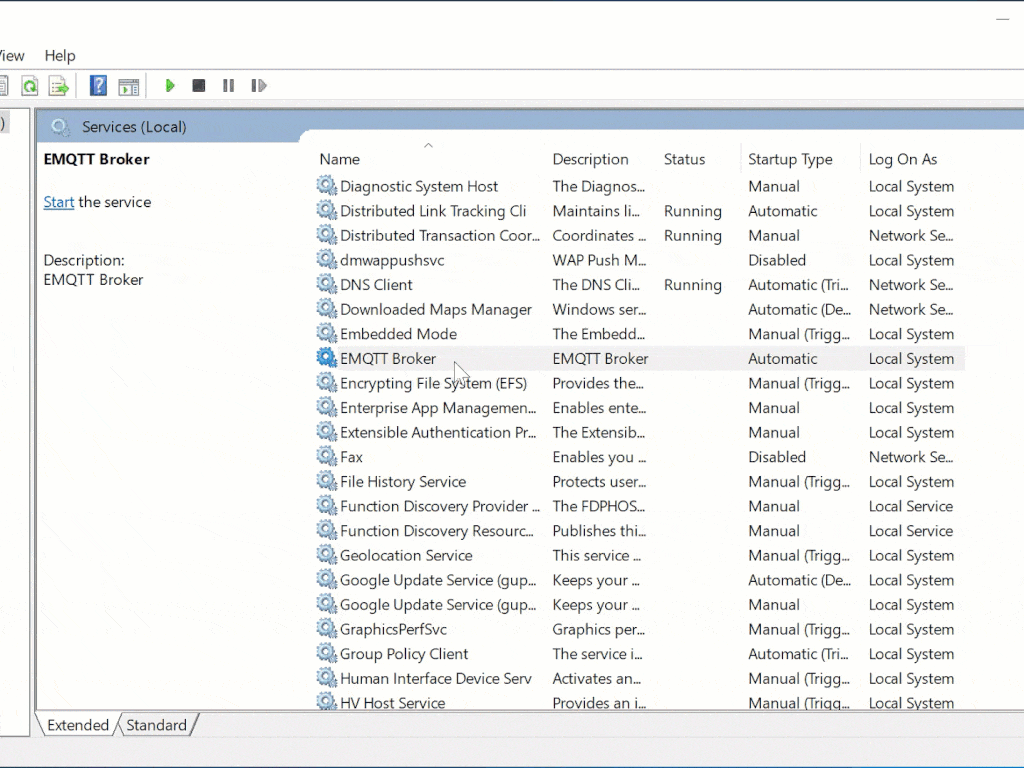Click the GraphicsPerfSvc gear icon
This screenshot has width=1024, height=768.
(x=327, y=628)
